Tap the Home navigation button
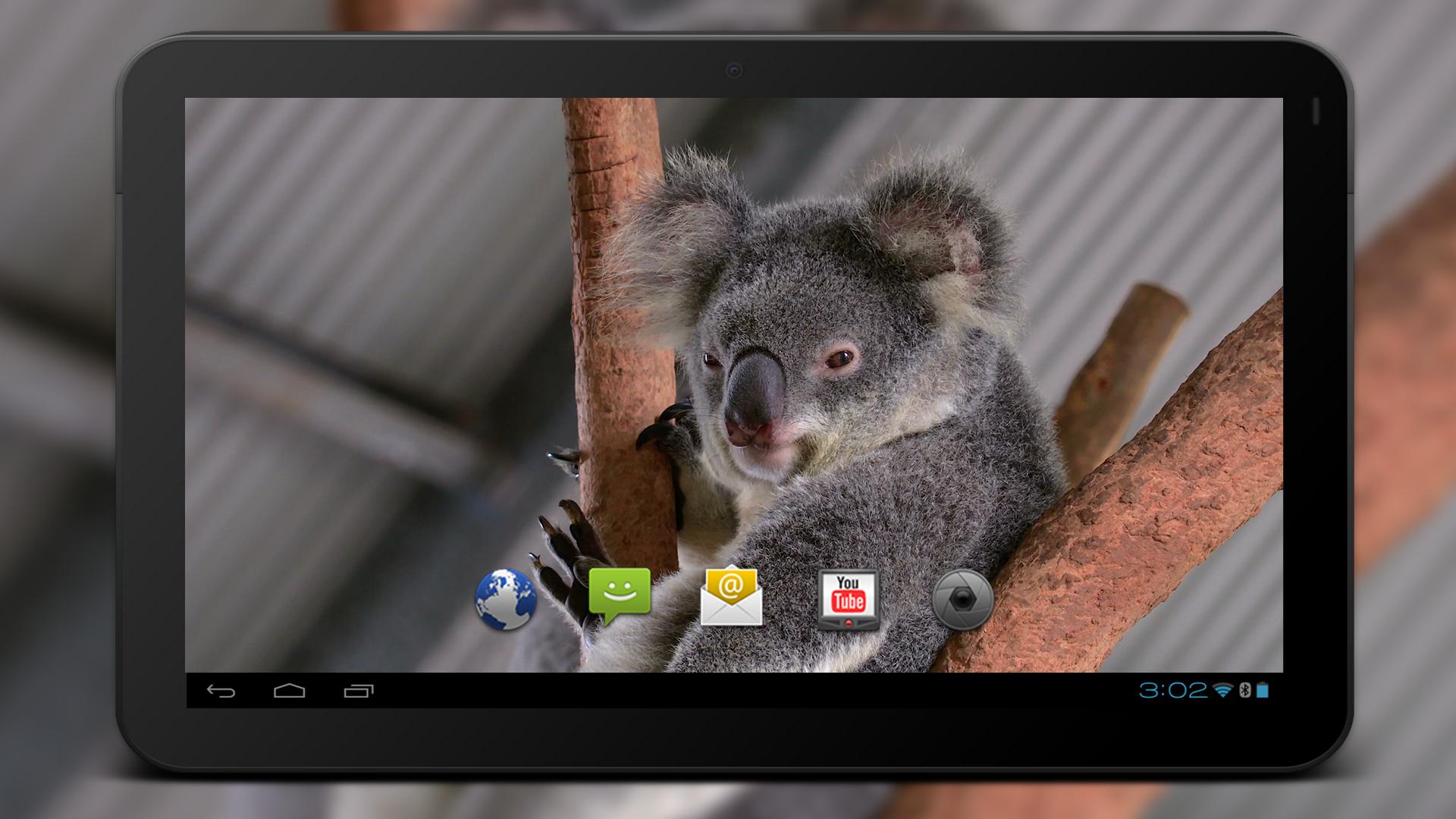1456x819 pixels. 290,691
